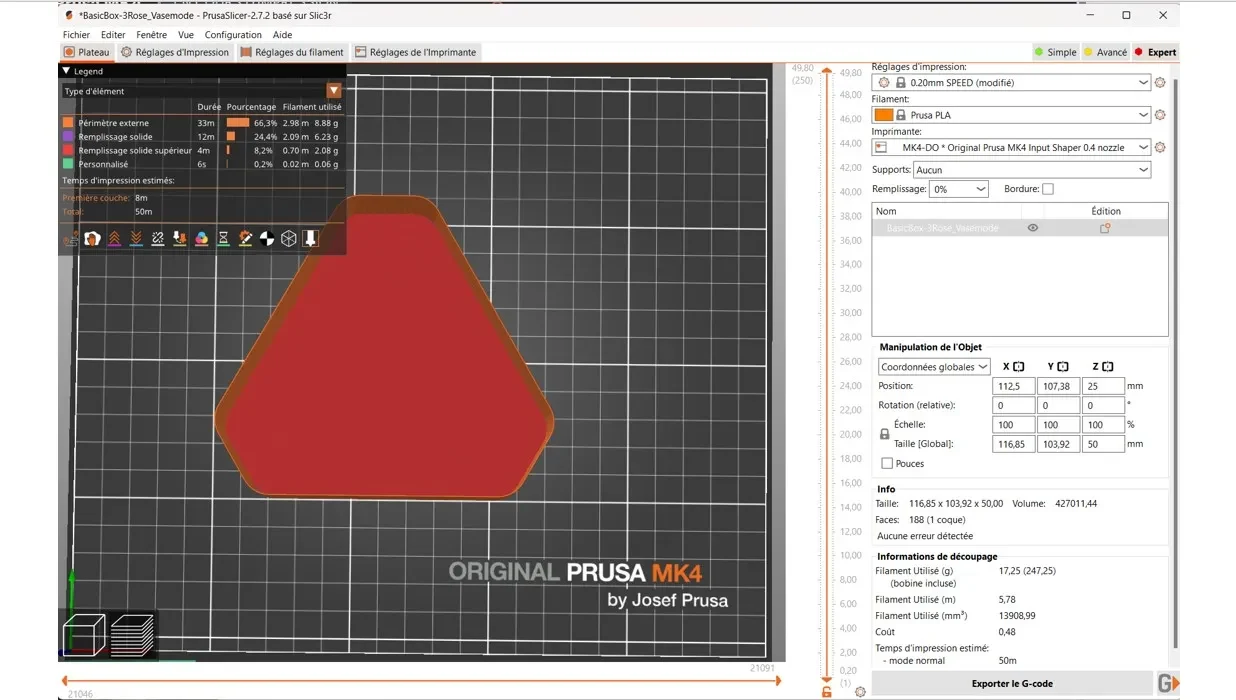This screenshot has height=700, width=1236.
Task: Open printer settings gear next to MK4-DO
Action: pos(1160,147)
